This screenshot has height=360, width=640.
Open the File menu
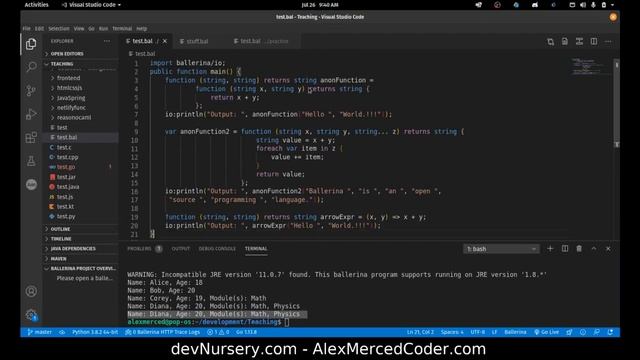click(27, 29)
